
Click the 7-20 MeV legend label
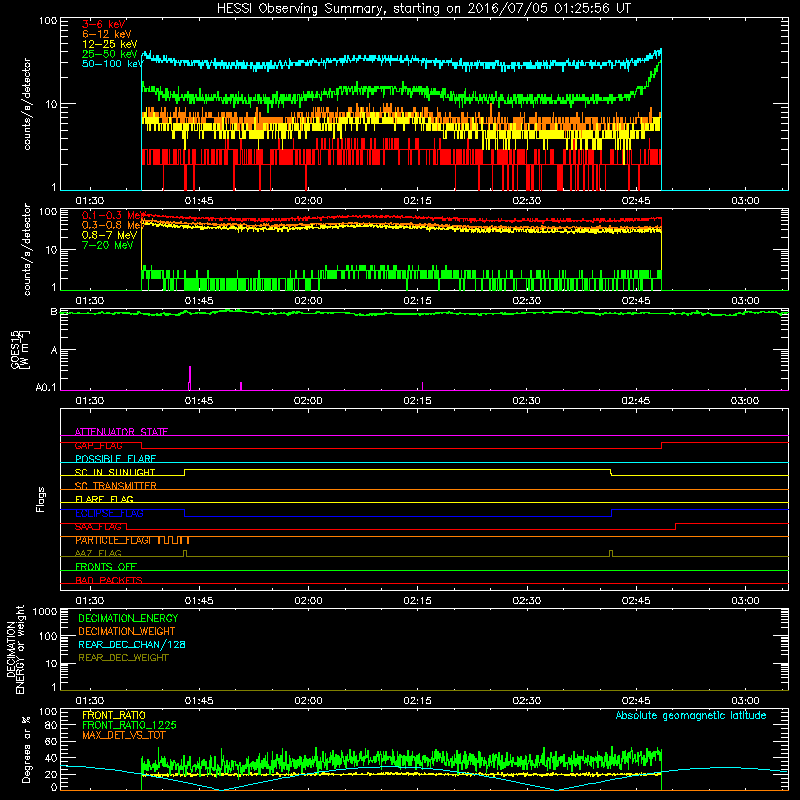point(107,245)
